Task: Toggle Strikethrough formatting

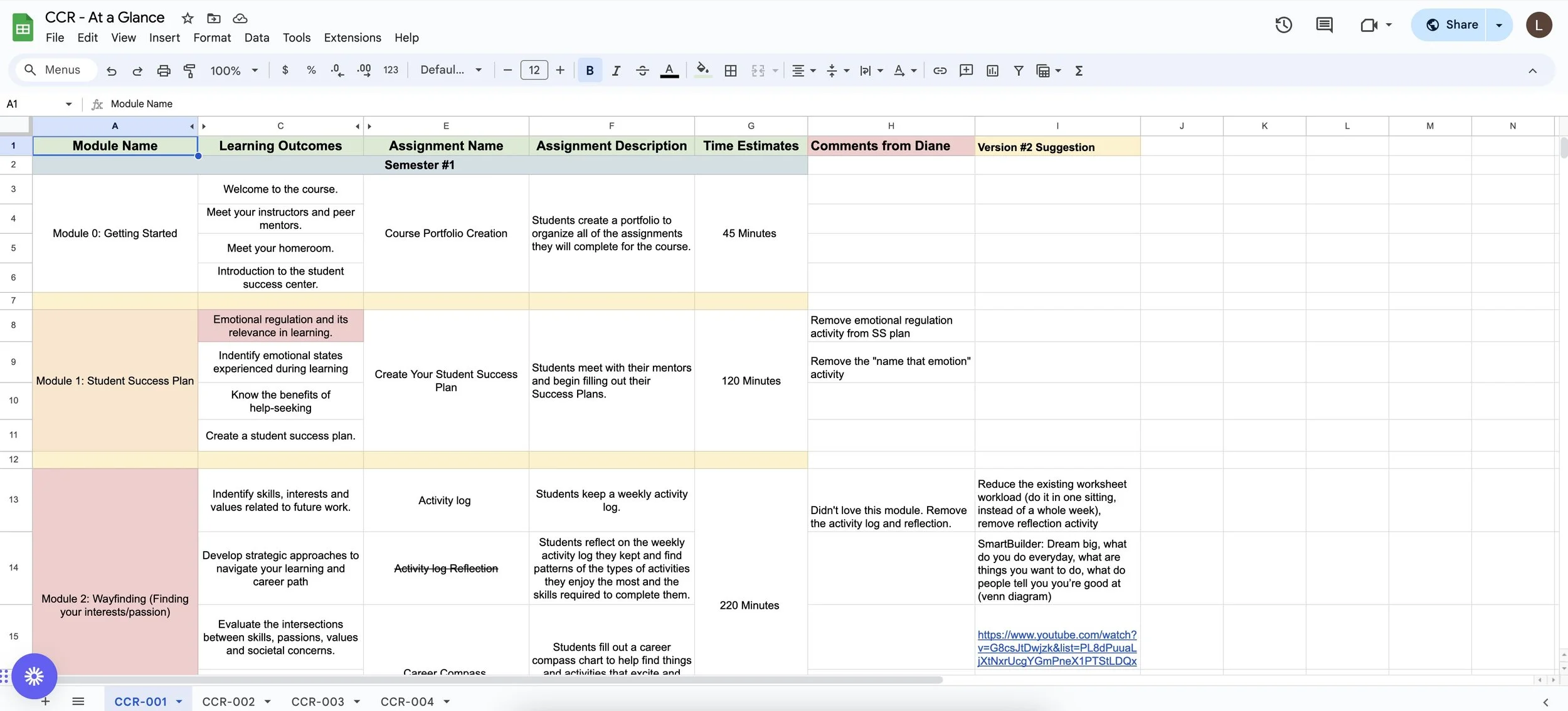Action: [x=642, y=71]
